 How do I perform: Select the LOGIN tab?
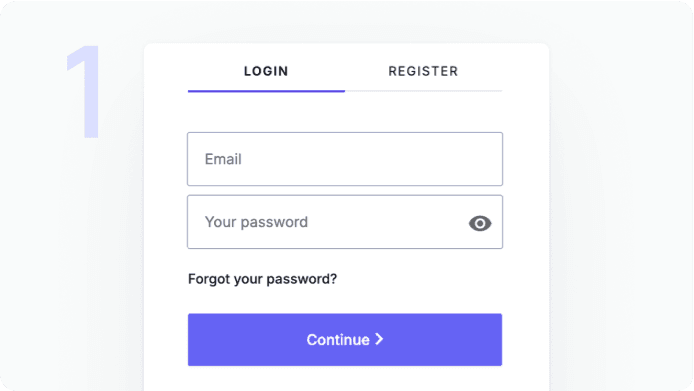tap(266, 71)
